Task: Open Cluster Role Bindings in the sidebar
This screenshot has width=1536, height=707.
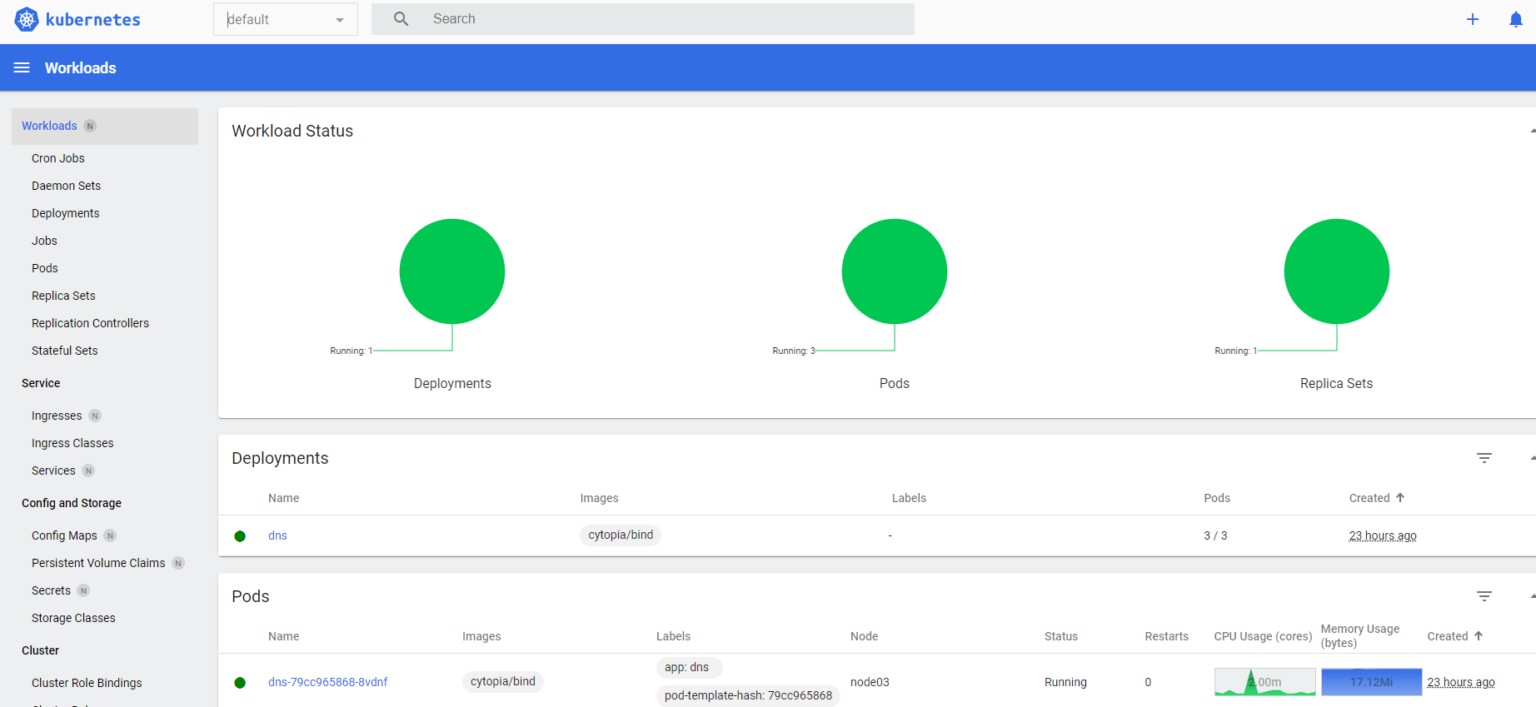Action: tap(86, 683)
